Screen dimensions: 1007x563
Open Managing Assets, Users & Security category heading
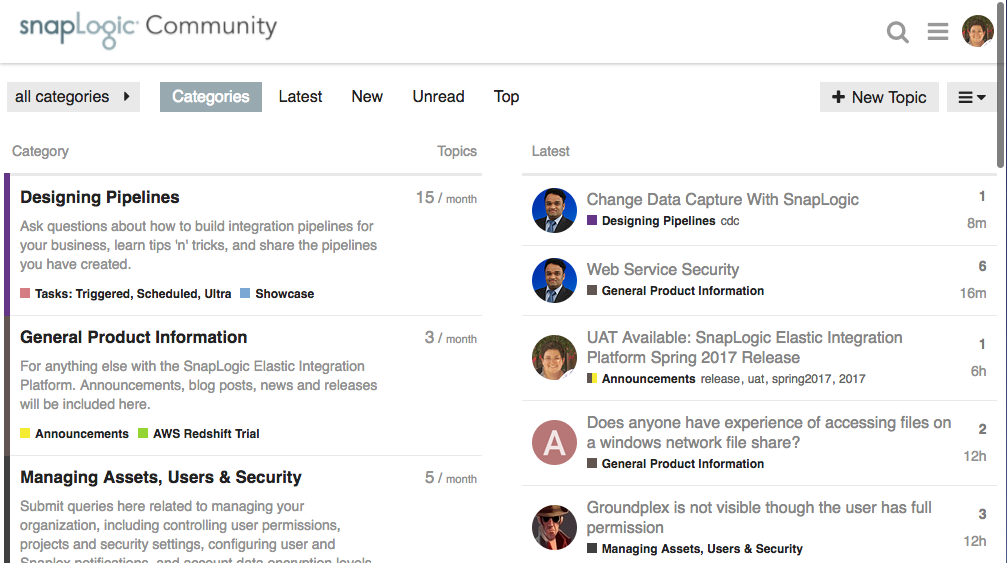pyautogui.click(x=161, y=477)
